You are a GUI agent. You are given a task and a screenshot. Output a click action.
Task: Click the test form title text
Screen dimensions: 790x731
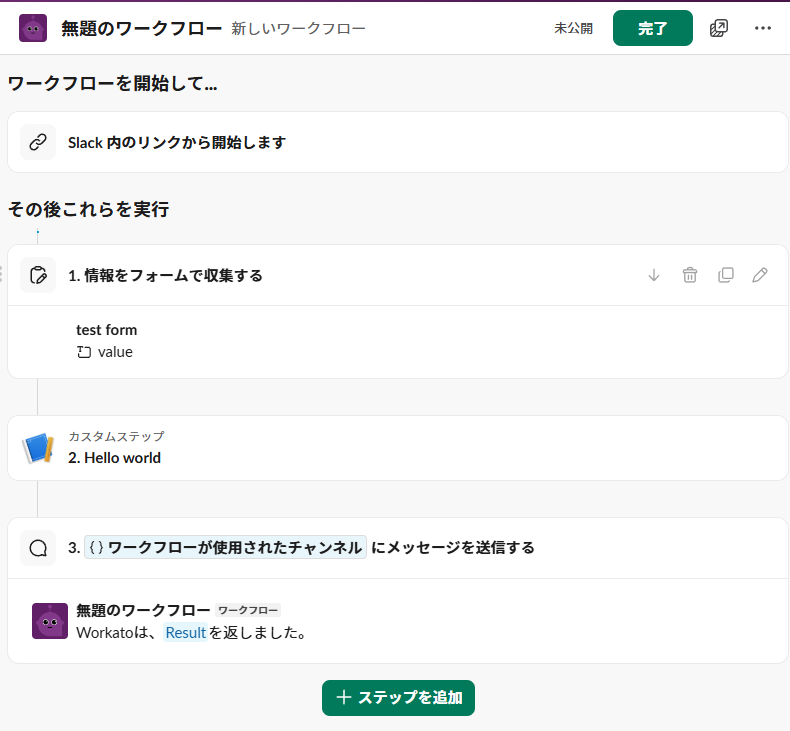[106, 330]
